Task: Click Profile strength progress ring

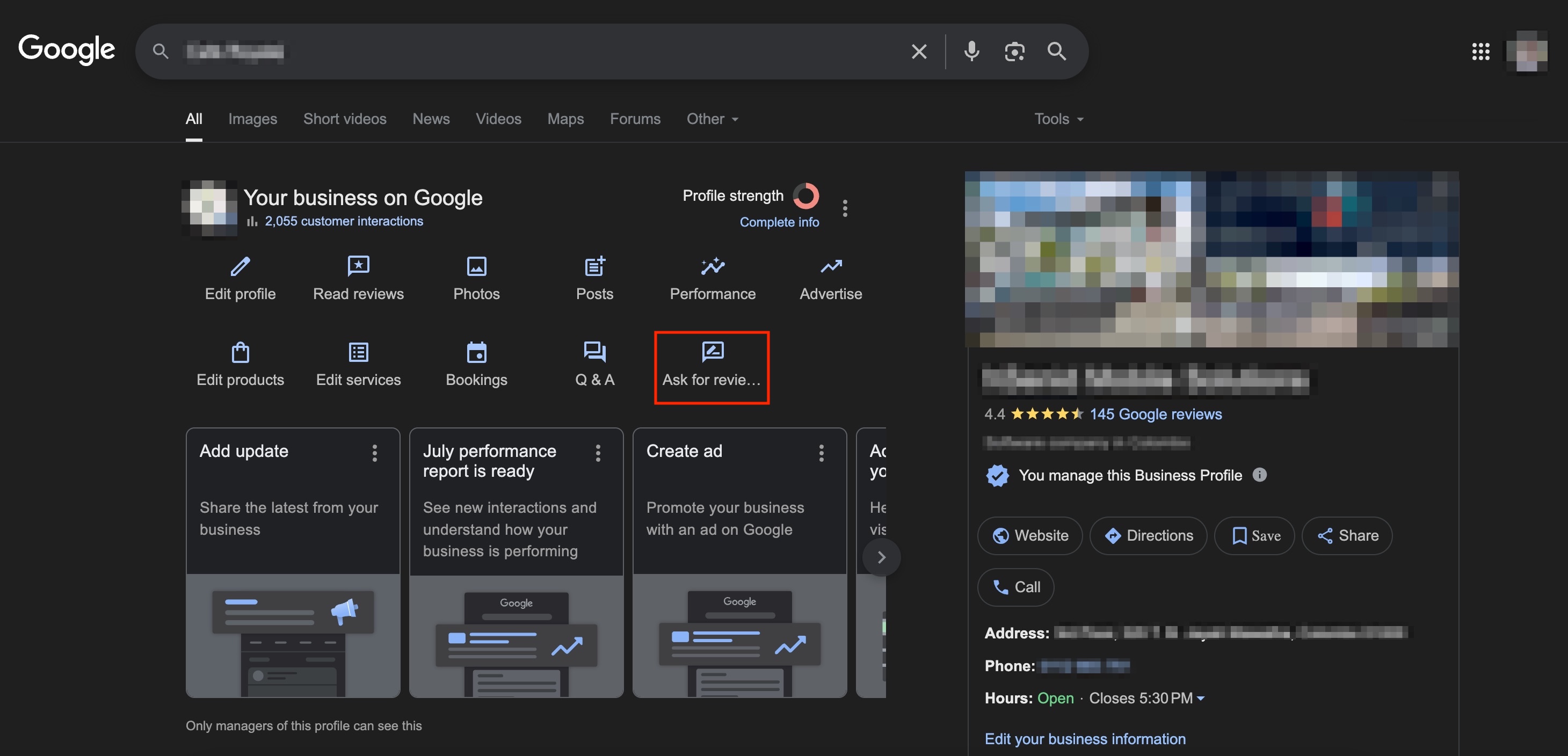Action: 806,195
